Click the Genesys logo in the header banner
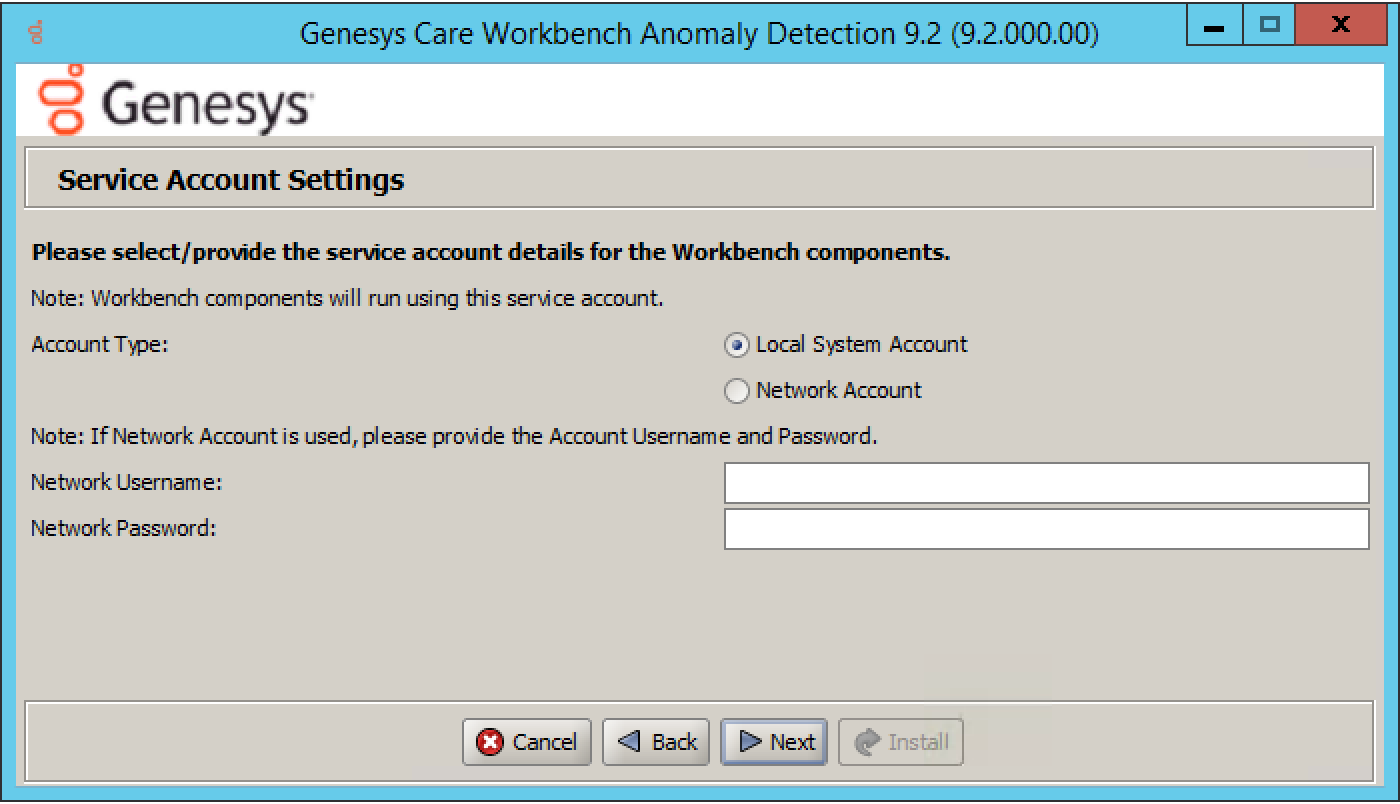The width and height of the screenshot is (1400, 804). click(x=175, y=101)
